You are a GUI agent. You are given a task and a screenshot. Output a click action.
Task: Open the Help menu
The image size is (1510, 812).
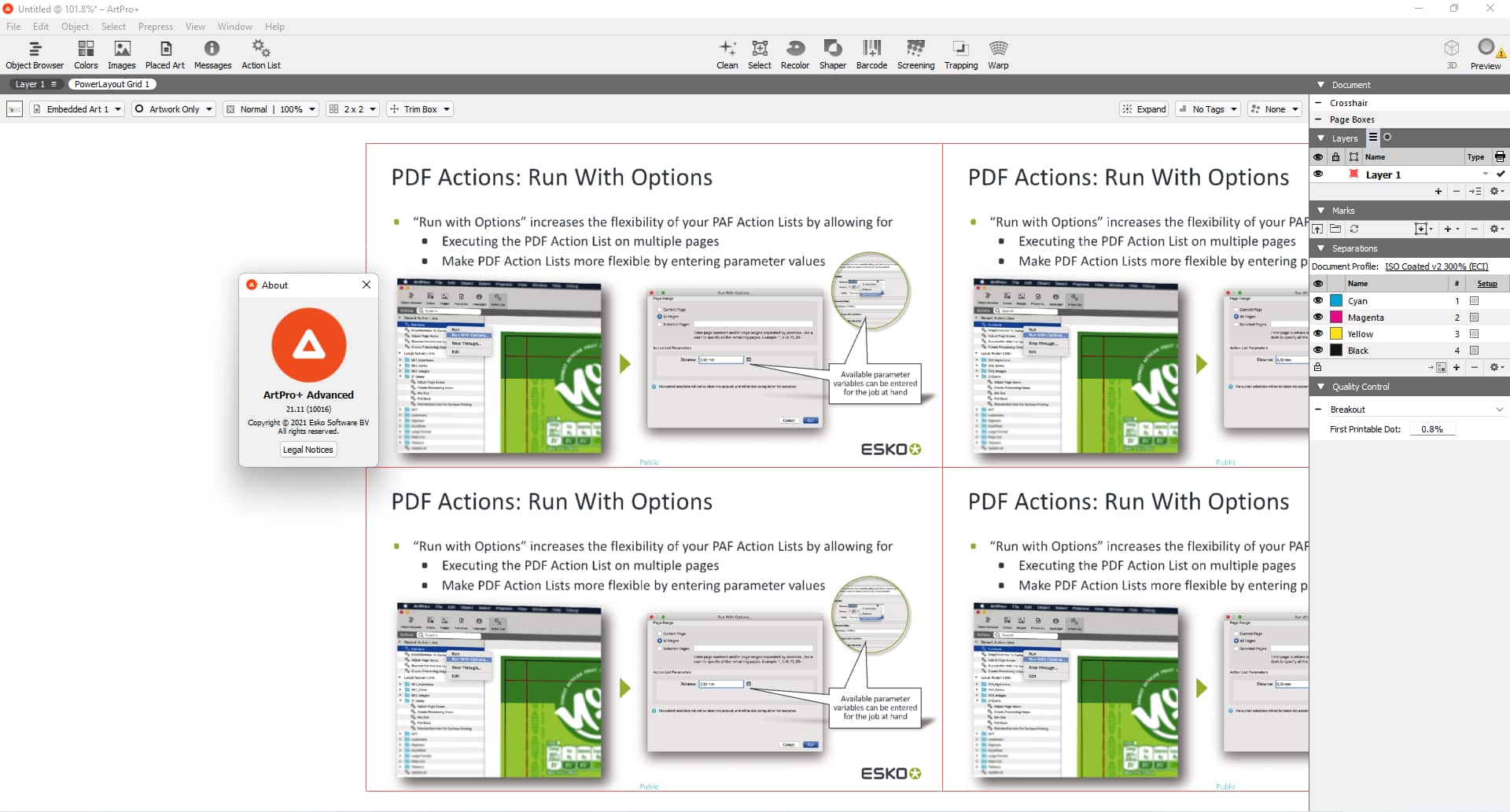click(274, 27)
